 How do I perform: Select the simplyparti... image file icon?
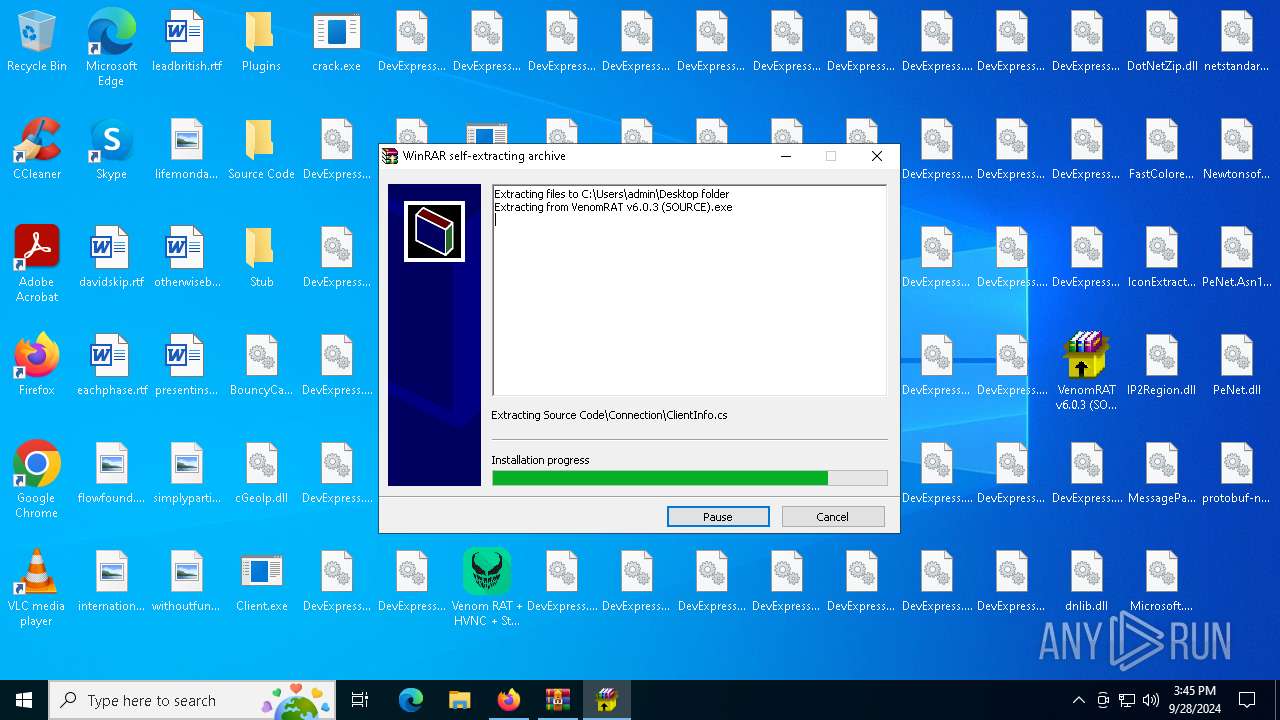[186, 473]
